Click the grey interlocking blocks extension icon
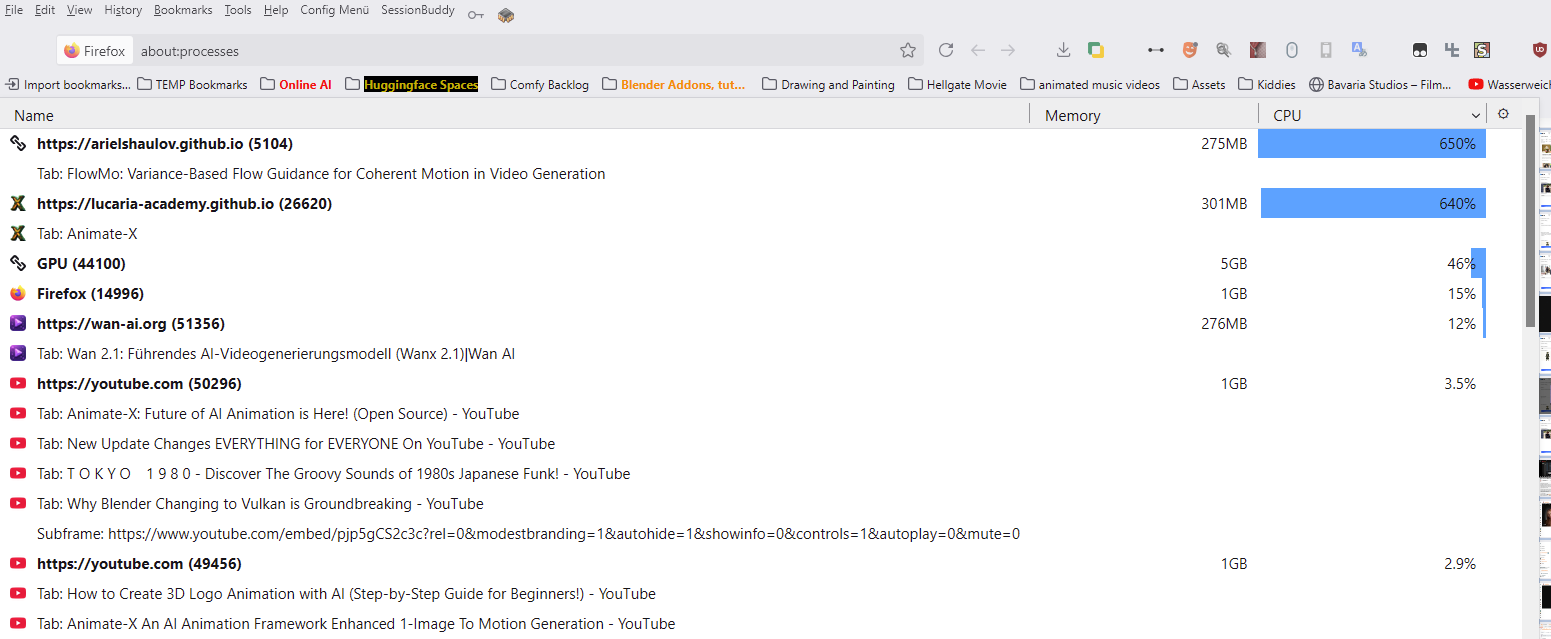Screen dimensions: 1551x639 pyautogui.click(x=1452, y=50)
